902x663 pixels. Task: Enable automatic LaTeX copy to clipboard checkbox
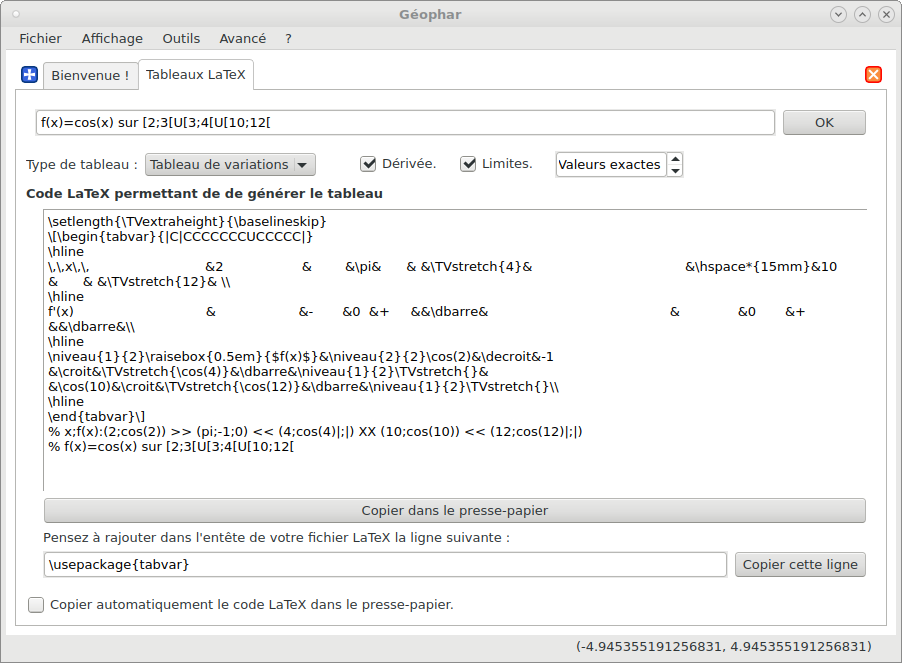[x=36, y=605]
